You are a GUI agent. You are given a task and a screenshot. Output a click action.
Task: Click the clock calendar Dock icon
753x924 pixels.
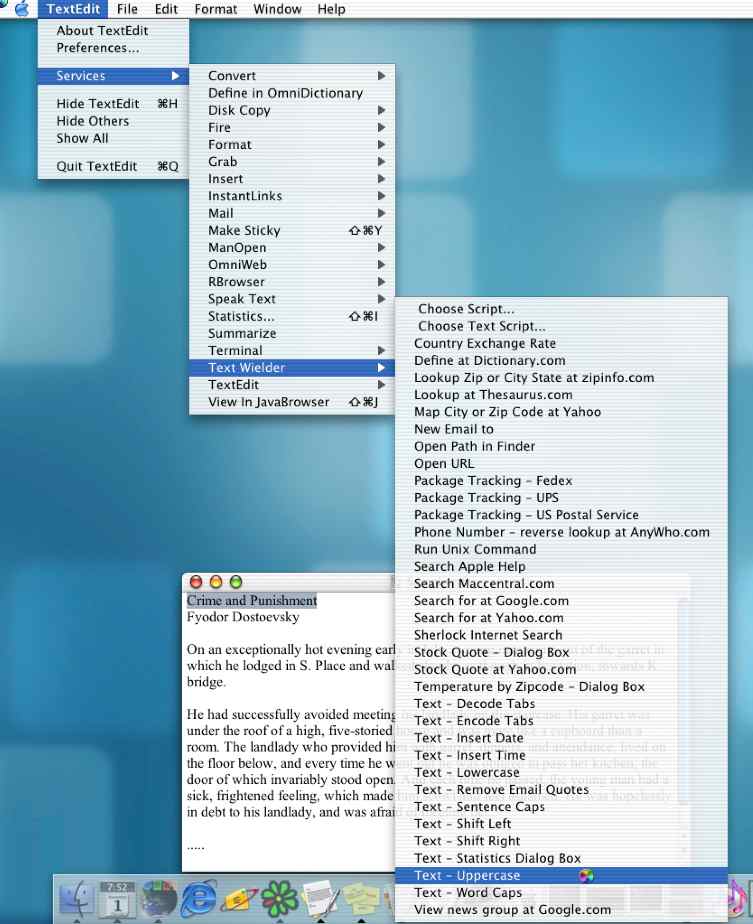[117, 899]
